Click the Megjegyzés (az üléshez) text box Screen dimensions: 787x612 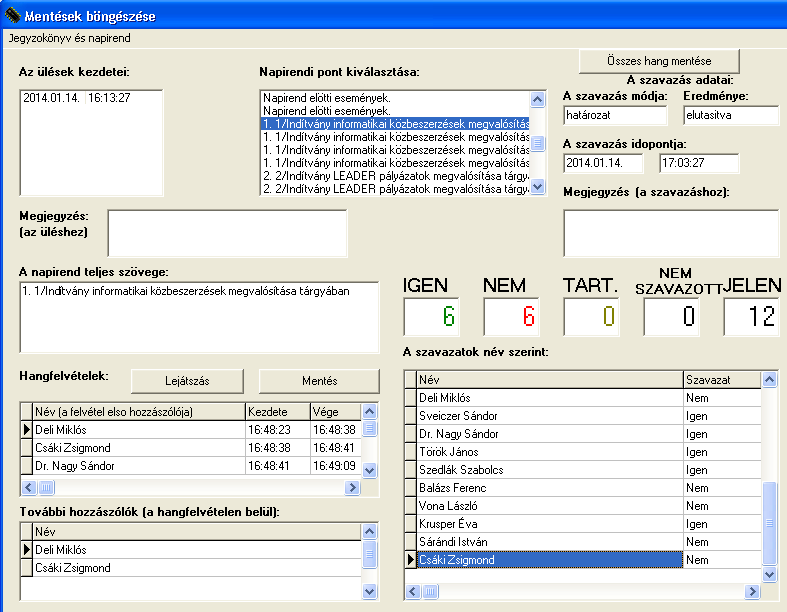click(x=227, y=233)
